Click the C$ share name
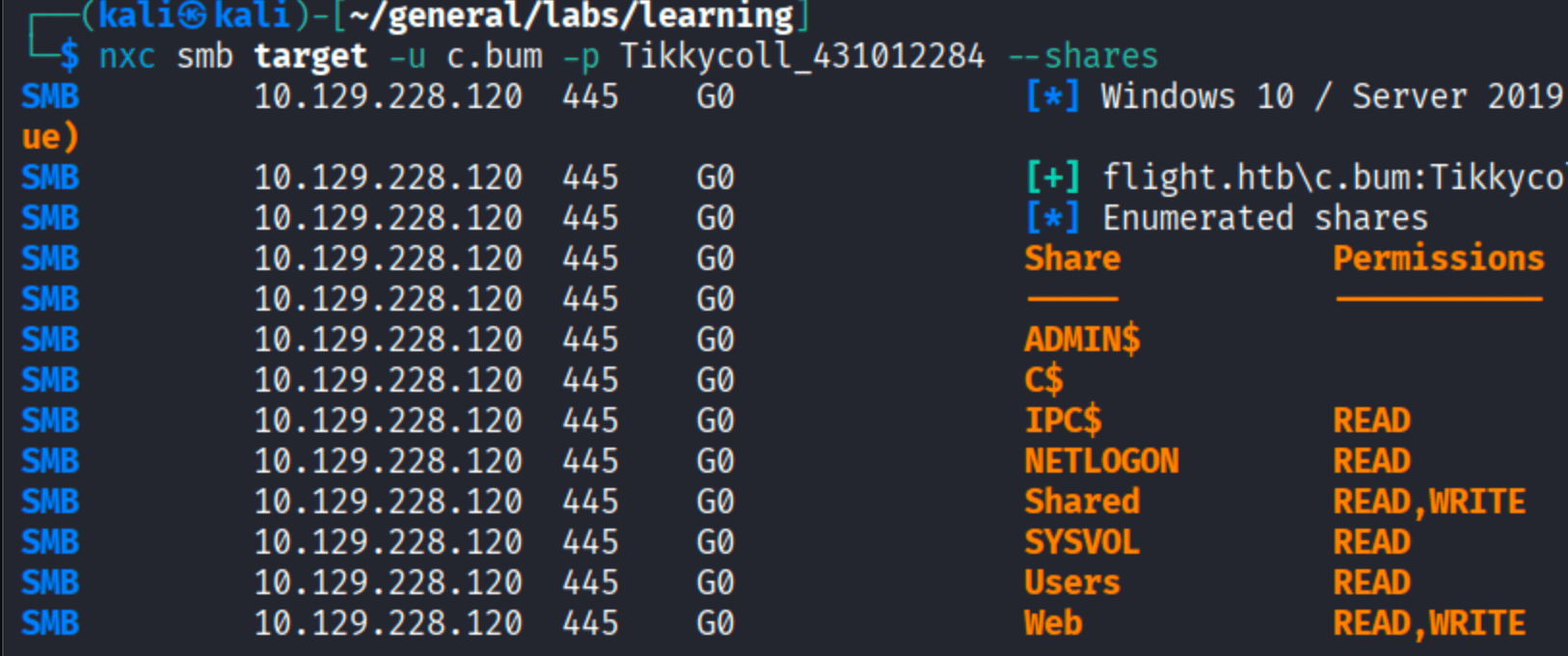 click(x=1043, y=380)
